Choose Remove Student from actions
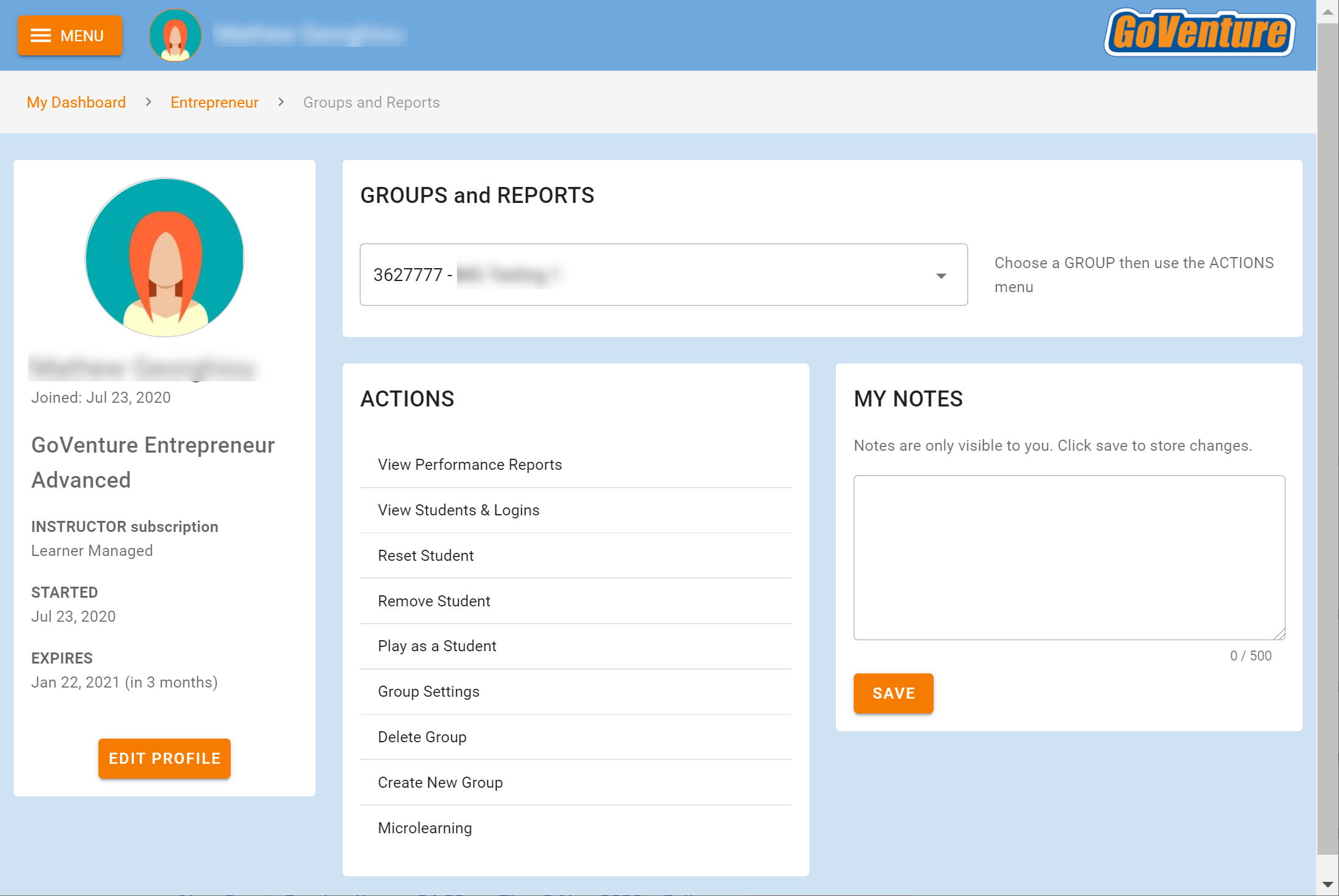 point(434,601)
